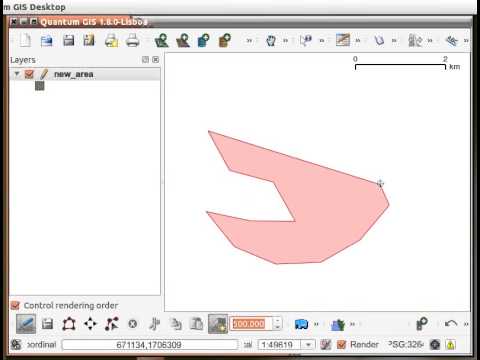Increase the tolerance value stepper

pos(277,320)
